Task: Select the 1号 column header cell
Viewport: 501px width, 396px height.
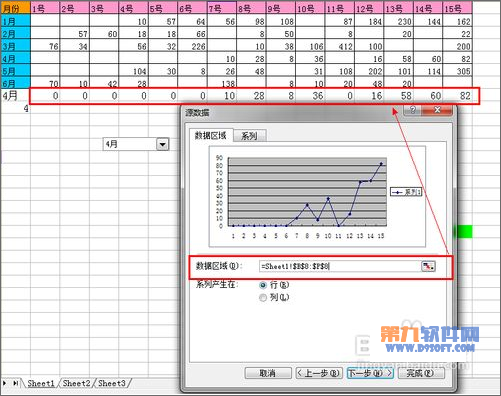Action: click(45, 9)
